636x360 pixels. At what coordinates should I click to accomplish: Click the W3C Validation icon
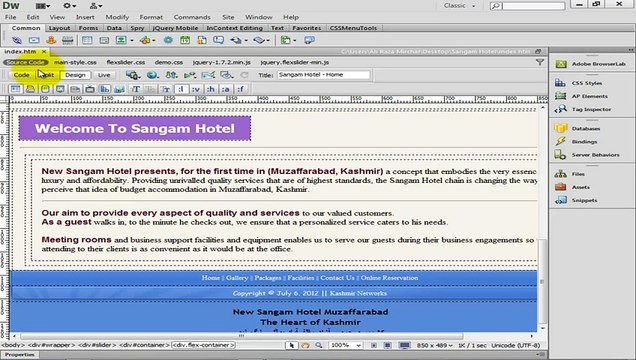tap(189, 75)
